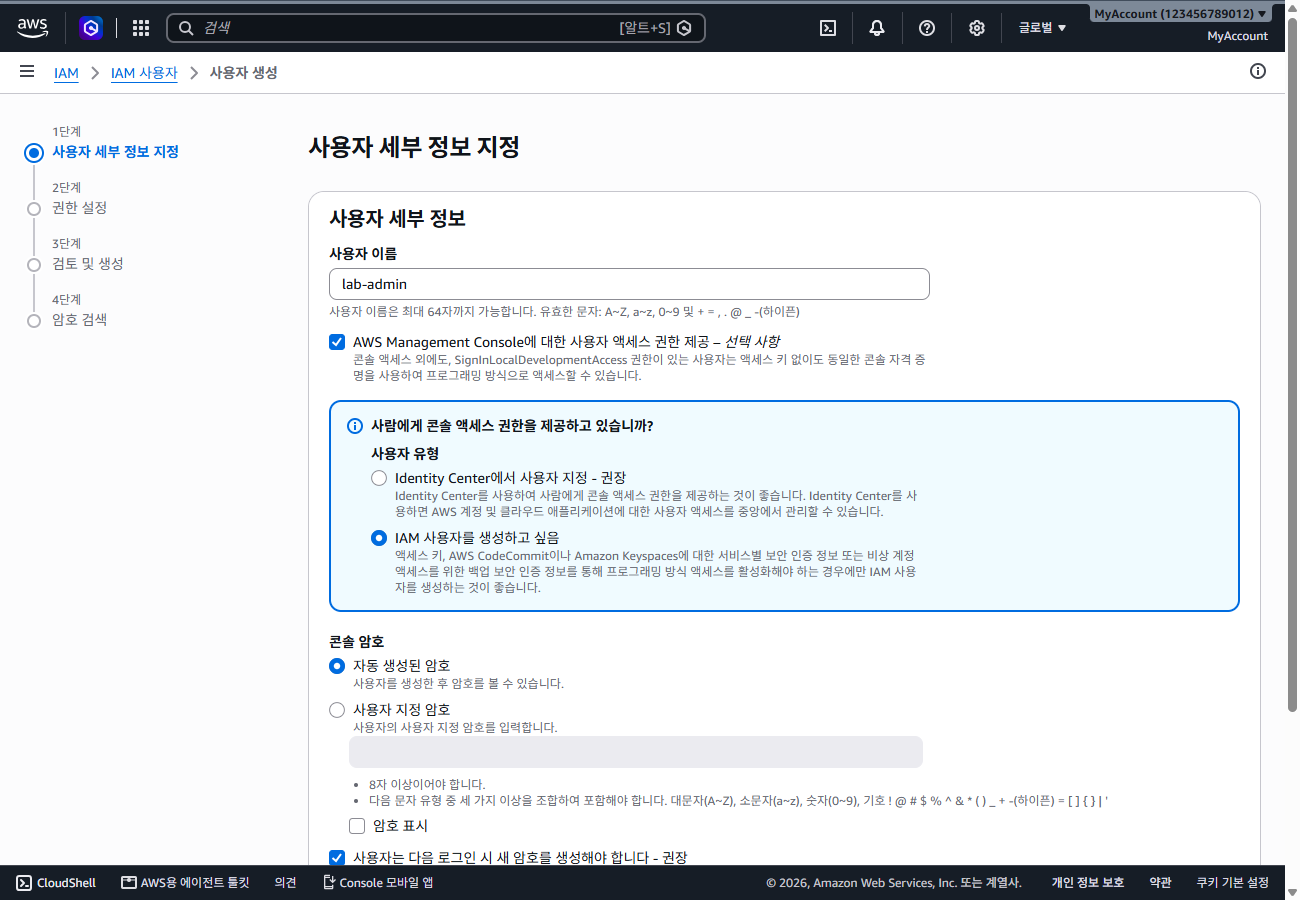Click the Console mobile app icon
The image size is (1300, 900).
coord(329,882)
